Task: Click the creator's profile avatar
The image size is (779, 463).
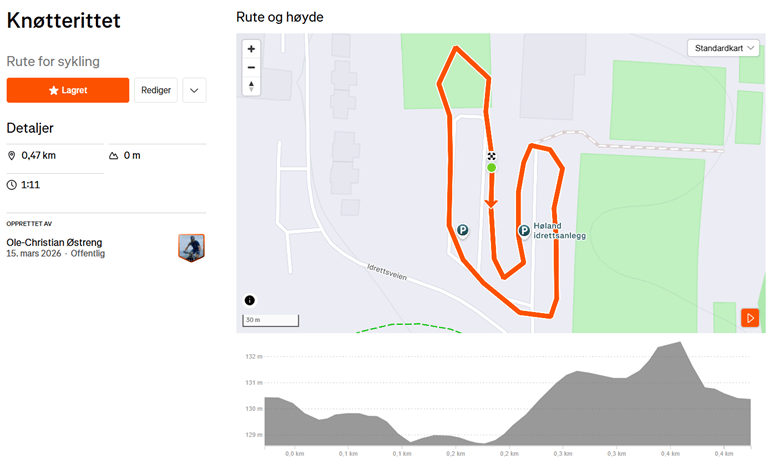Action: pos(191,247)
